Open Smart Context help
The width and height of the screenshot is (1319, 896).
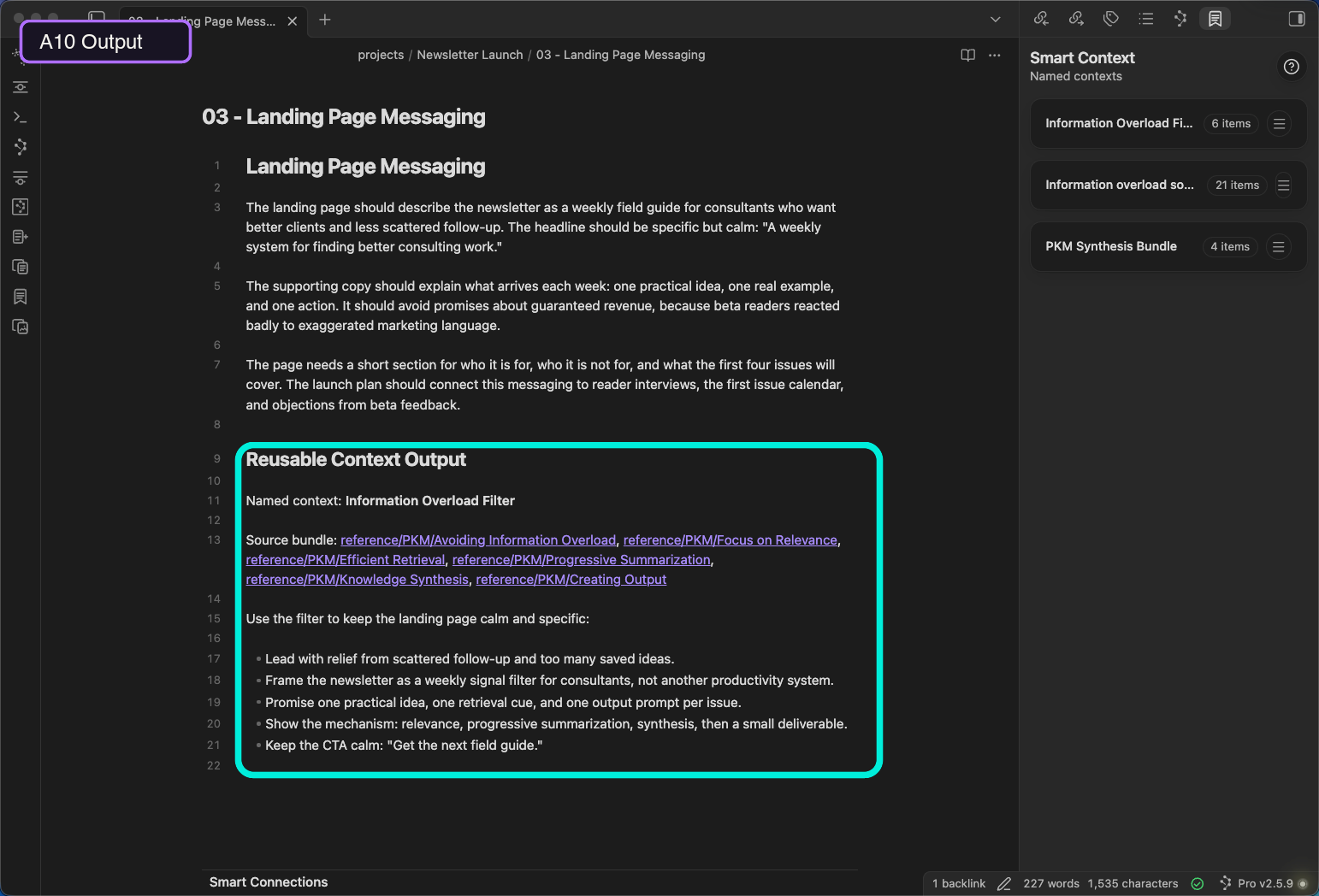(1292, 67)
